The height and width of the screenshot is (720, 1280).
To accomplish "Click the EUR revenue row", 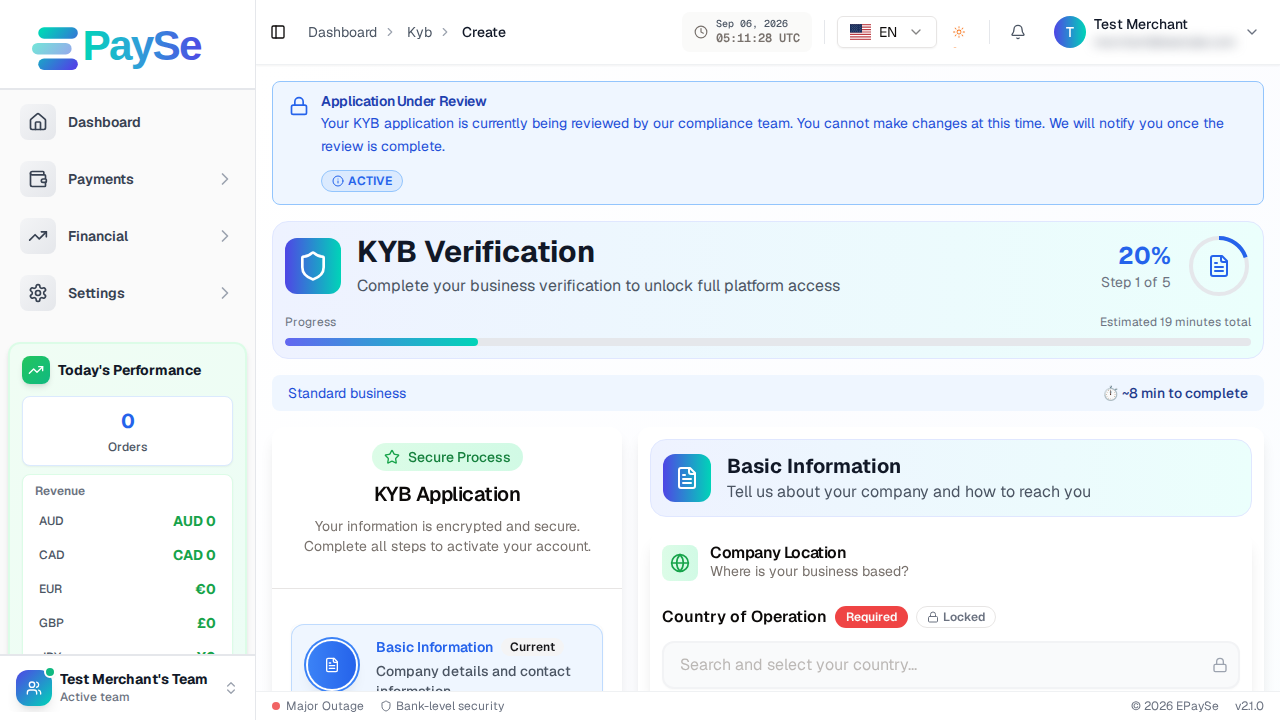I will (x=127, y=589).
